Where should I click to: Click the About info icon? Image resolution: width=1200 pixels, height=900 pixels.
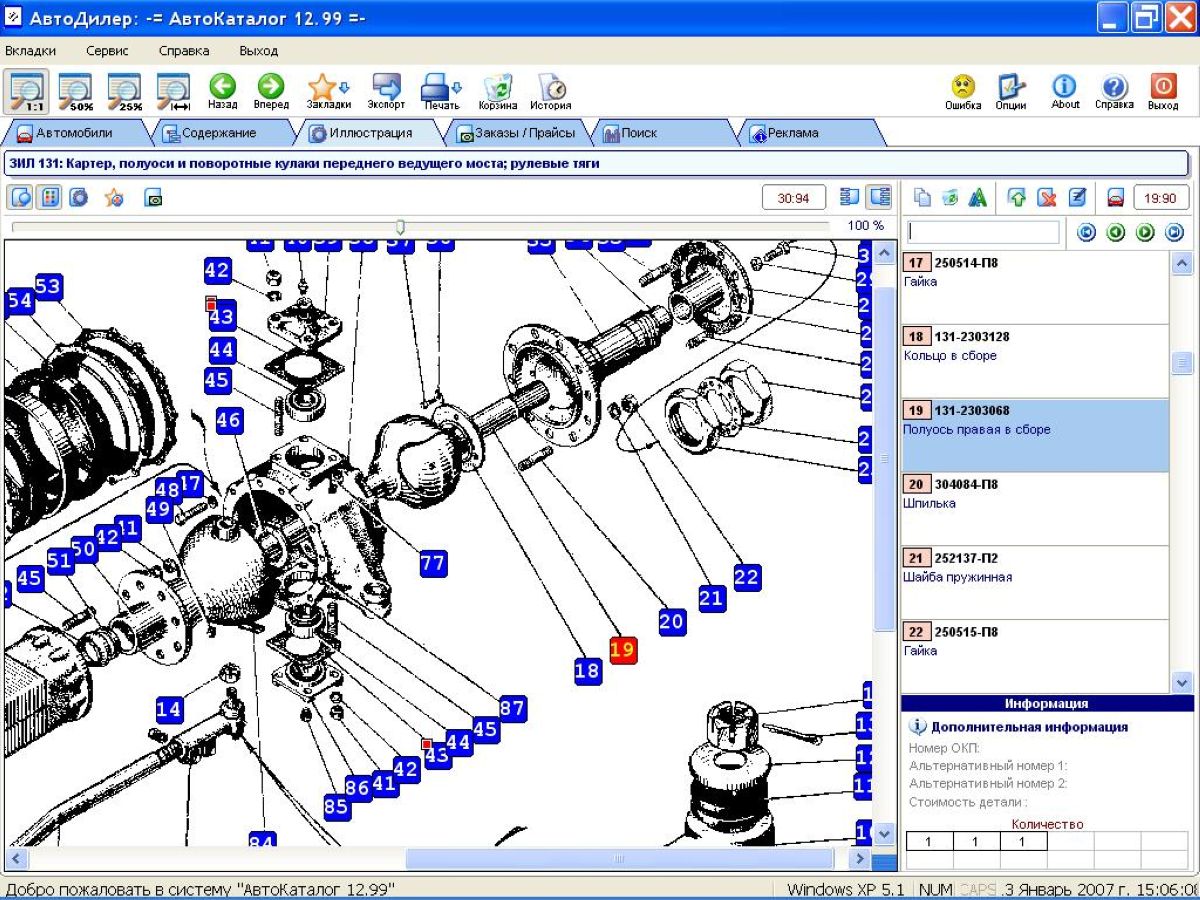[x=1065, y=90]
